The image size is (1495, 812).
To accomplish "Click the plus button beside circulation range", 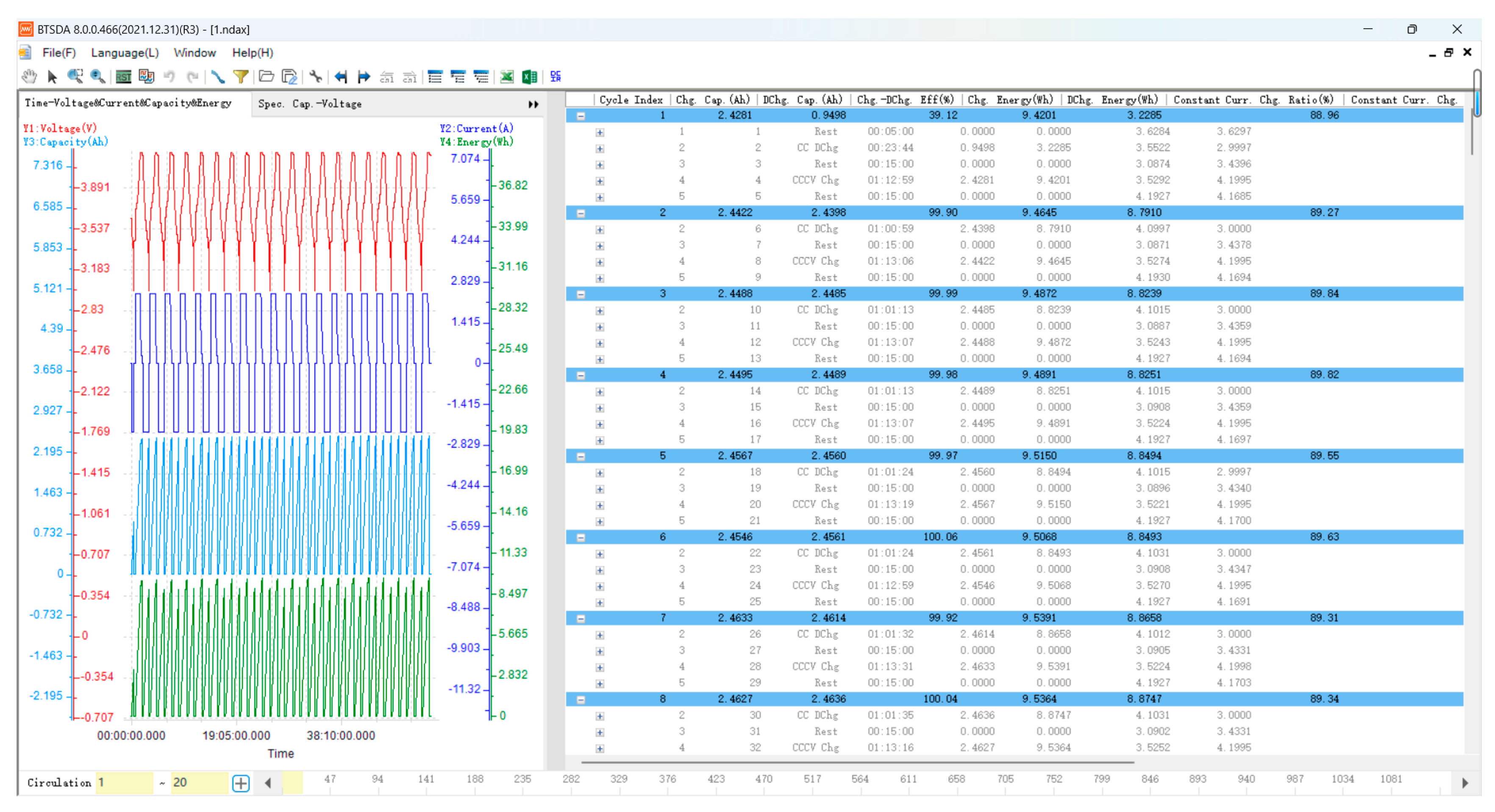I will (x=241, y=783).
